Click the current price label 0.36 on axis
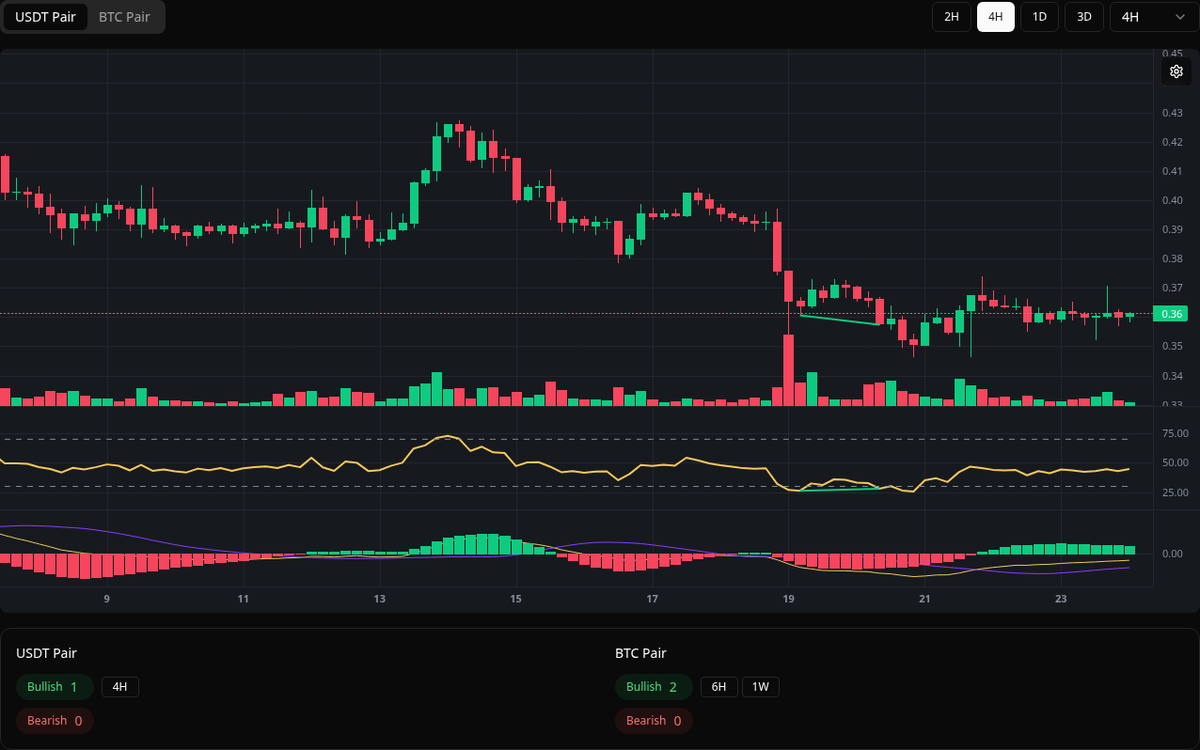 1169,313
